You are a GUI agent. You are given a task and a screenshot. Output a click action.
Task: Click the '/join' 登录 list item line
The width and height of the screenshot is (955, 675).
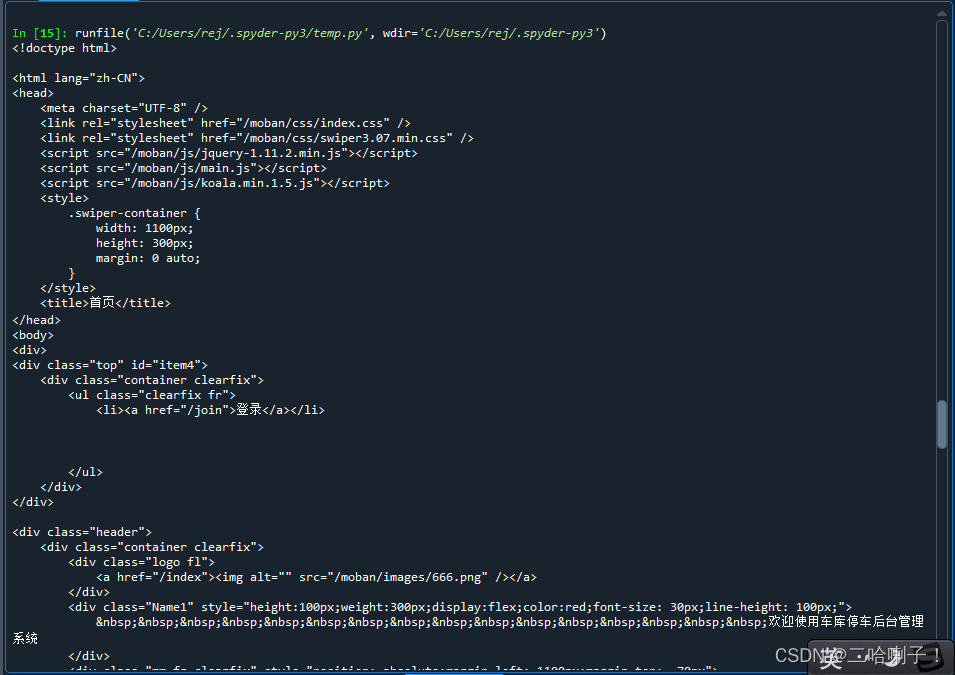(210, 410)
